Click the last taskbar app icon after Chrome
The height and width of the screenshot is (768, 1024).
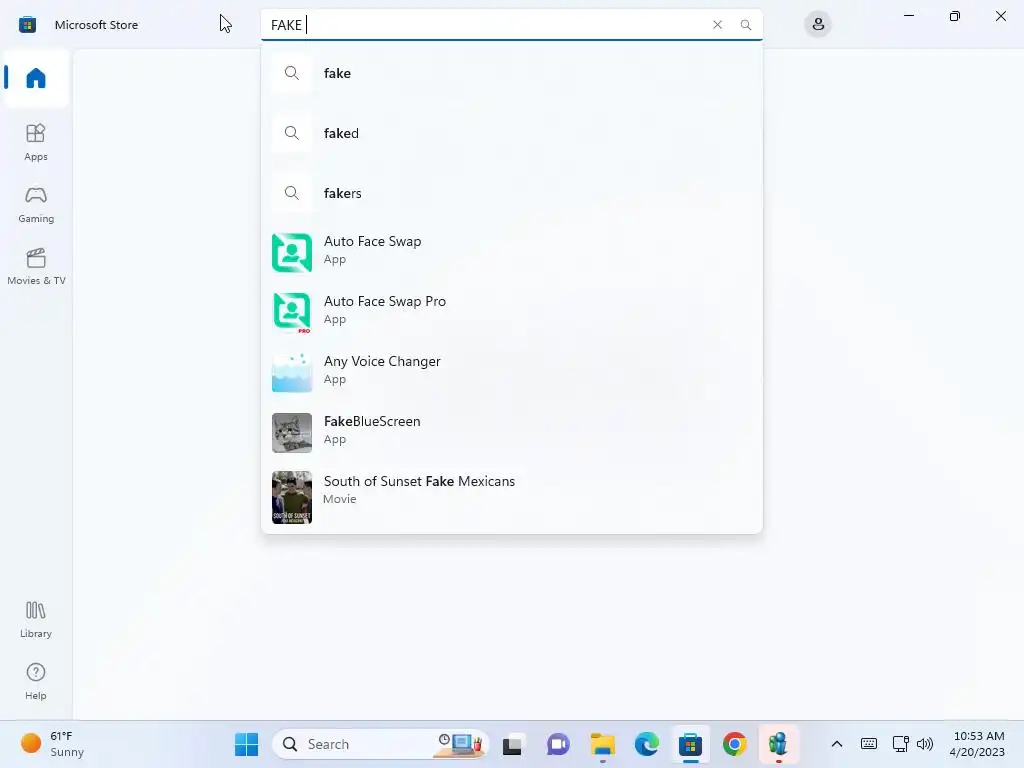pyautogui.click(x=778, y=744)
